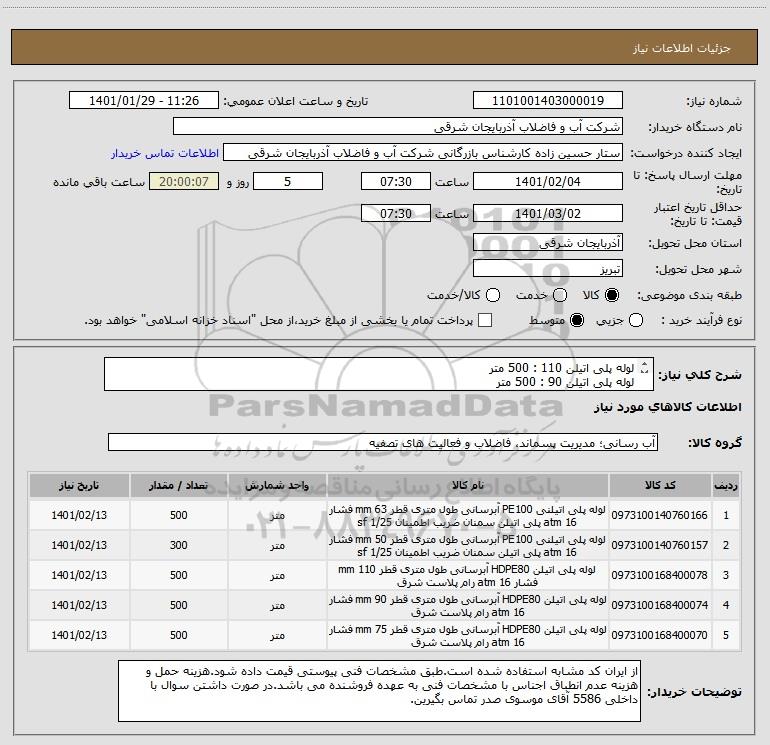770x745 pixels.
Task: Click the PE100 63 mm pipe item name
Action: click(x=468, y=516)
